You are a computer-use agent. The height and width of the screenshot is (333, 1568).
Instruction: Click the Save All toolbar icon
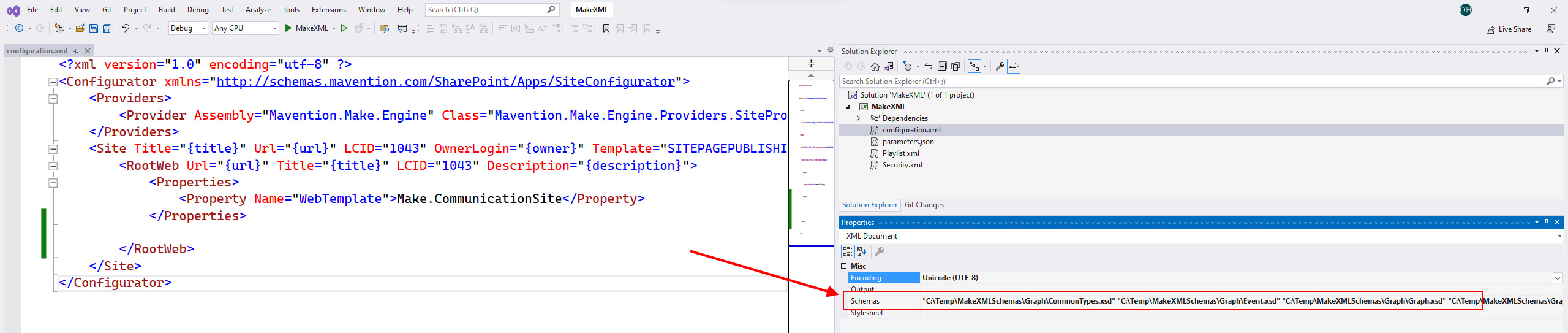click(x=107, y=28)
